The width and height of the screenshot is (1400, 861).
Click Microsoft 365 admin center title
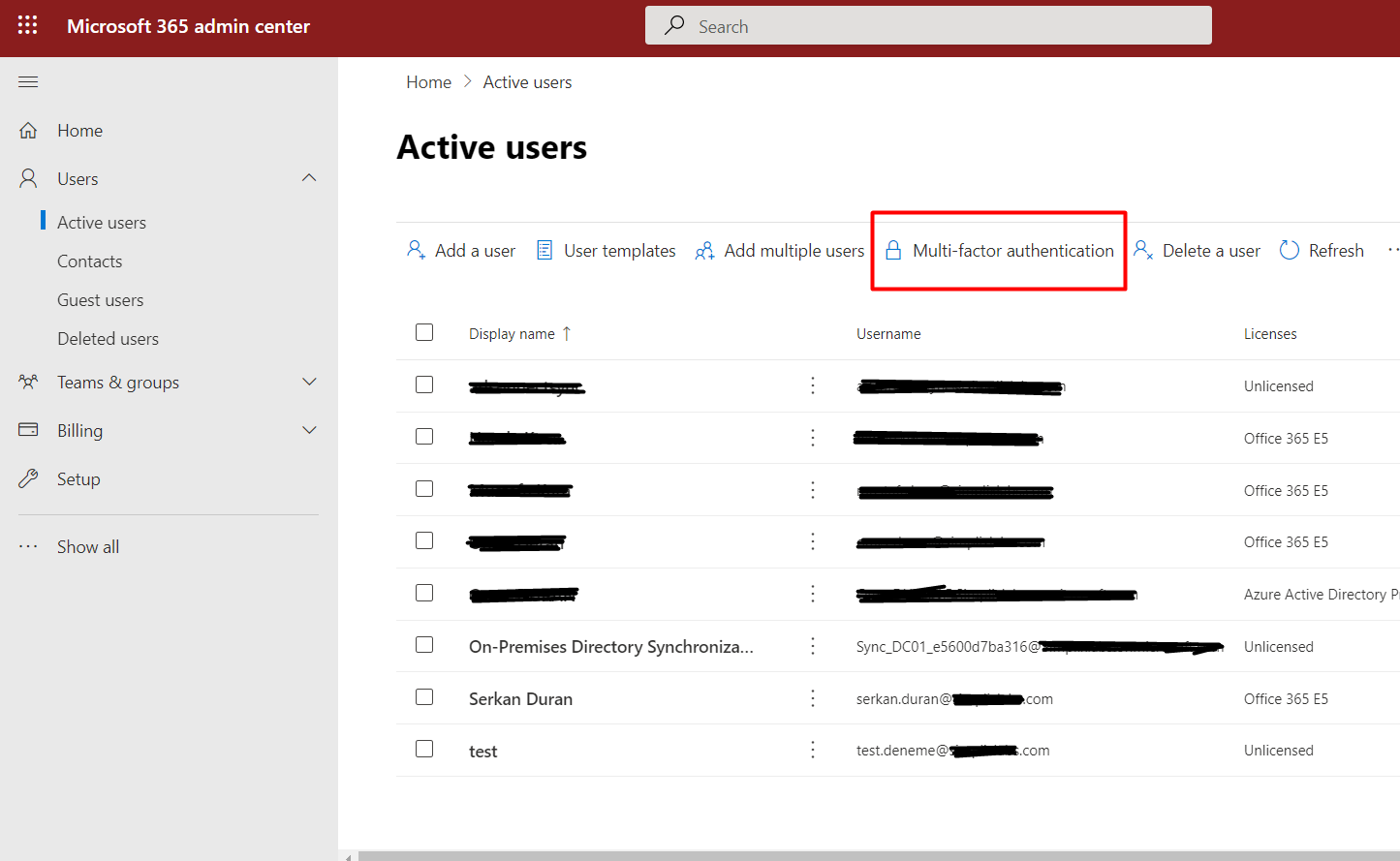[x=188, y=26]
